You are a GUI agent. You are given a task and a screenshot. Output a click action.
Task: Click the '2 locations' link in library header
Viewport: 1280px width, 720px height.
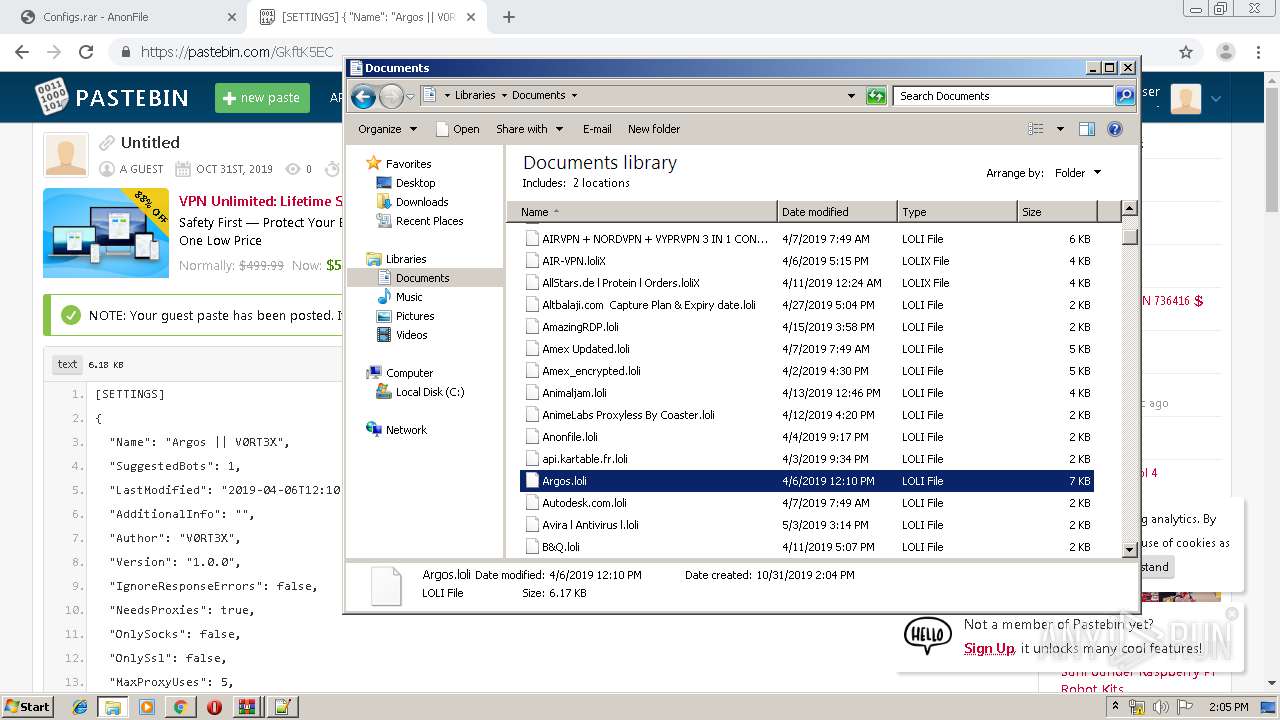[601, 183]
